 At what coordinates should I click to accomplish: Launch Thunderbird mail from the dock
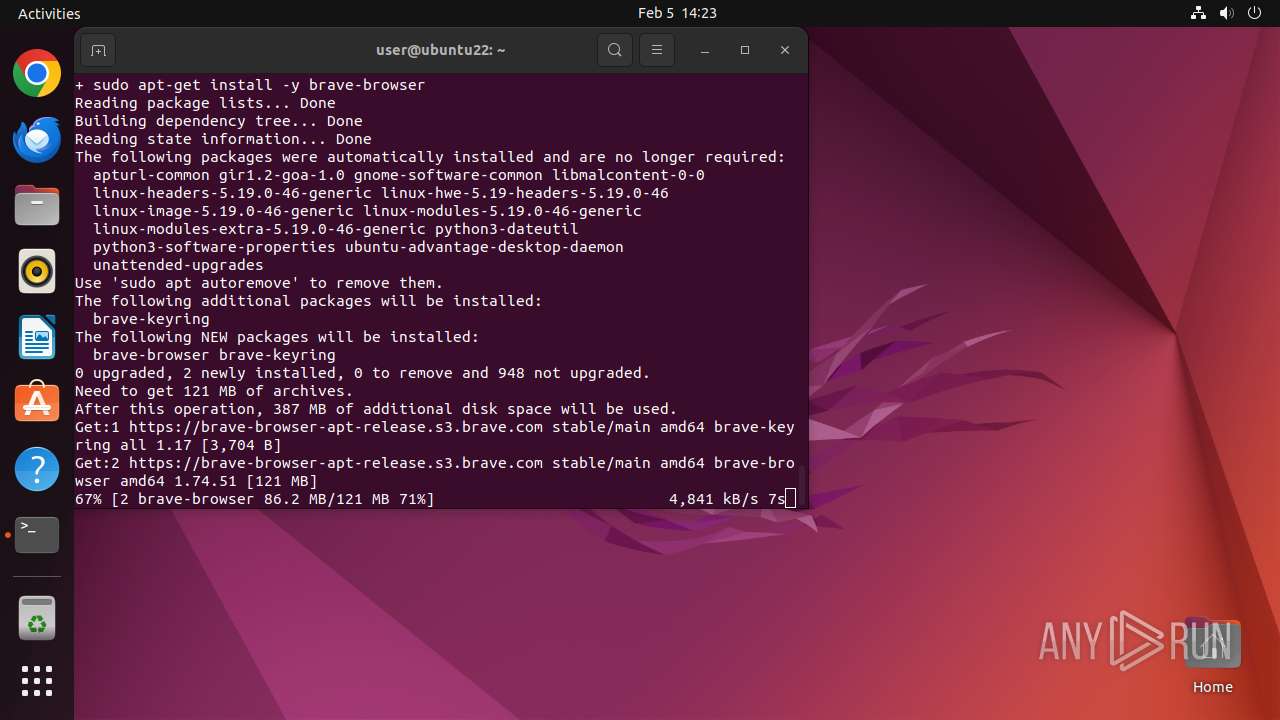pyautogui.click(x=37, y=139)
